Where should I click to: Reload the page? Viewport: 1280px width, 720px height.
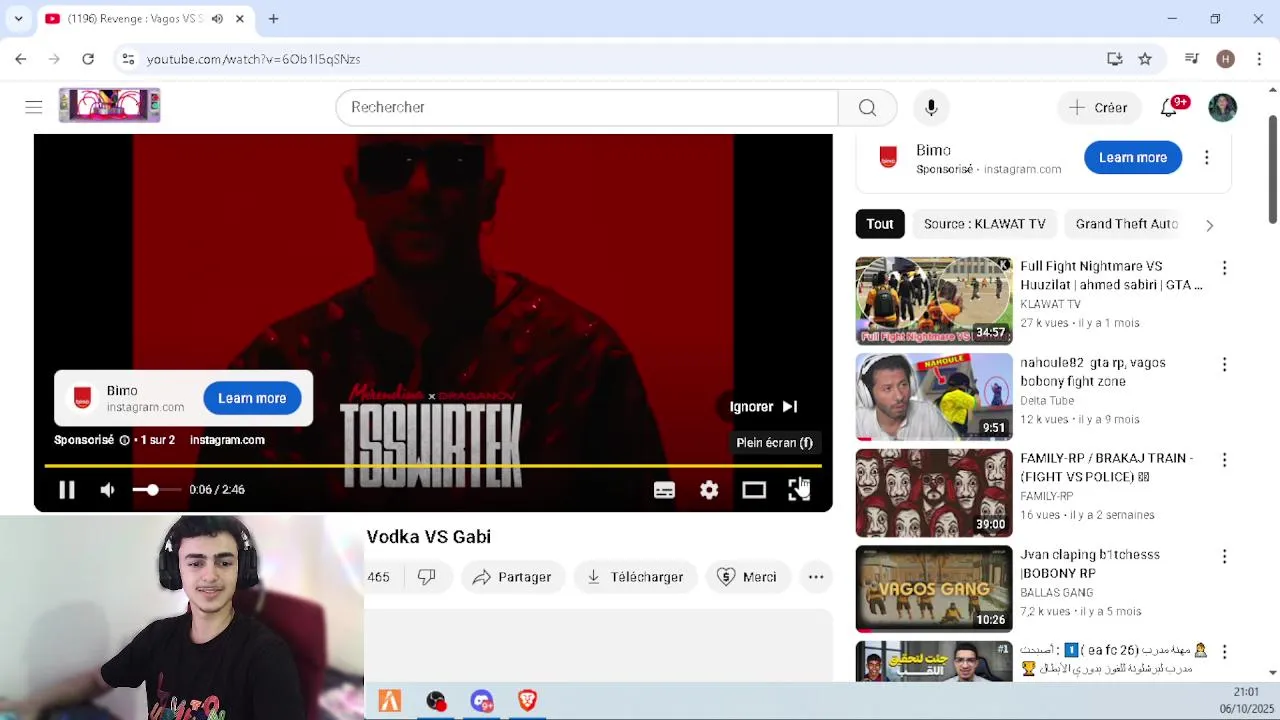click(x=88, y=59)
